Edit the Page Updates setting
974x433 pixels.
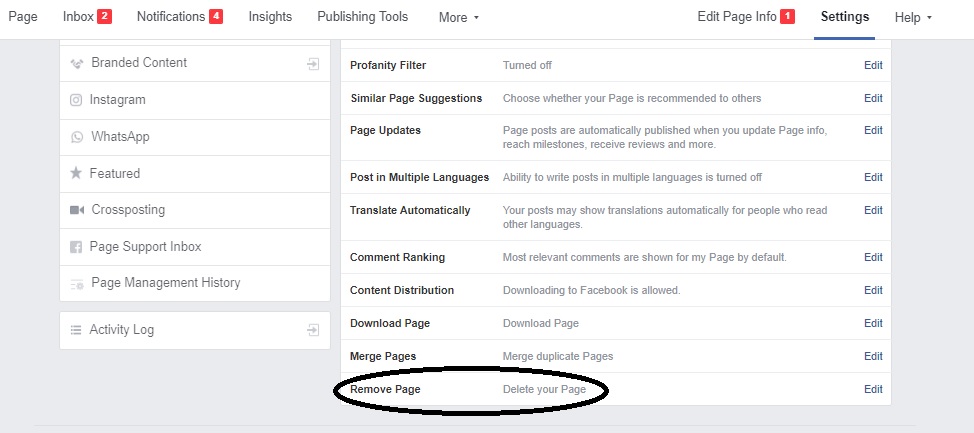(x=873, y=130)
